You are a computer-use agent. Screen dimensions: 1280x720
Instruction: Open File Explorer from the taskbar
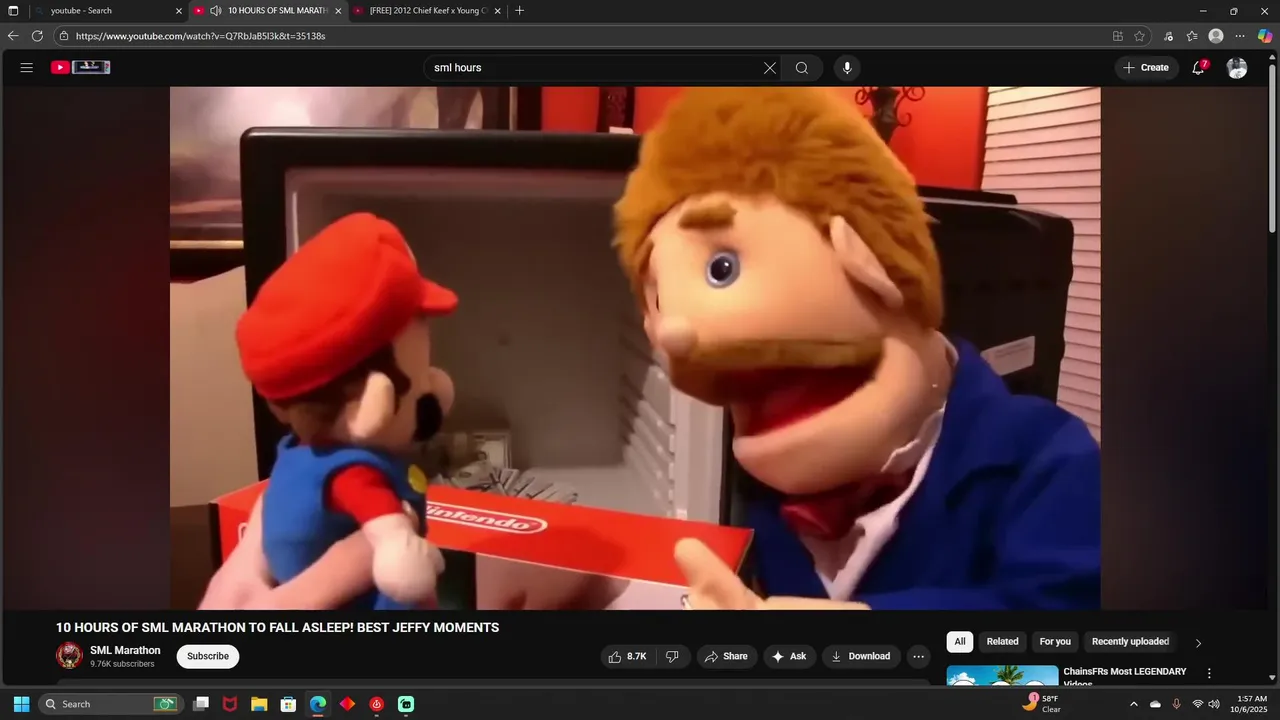259,704
